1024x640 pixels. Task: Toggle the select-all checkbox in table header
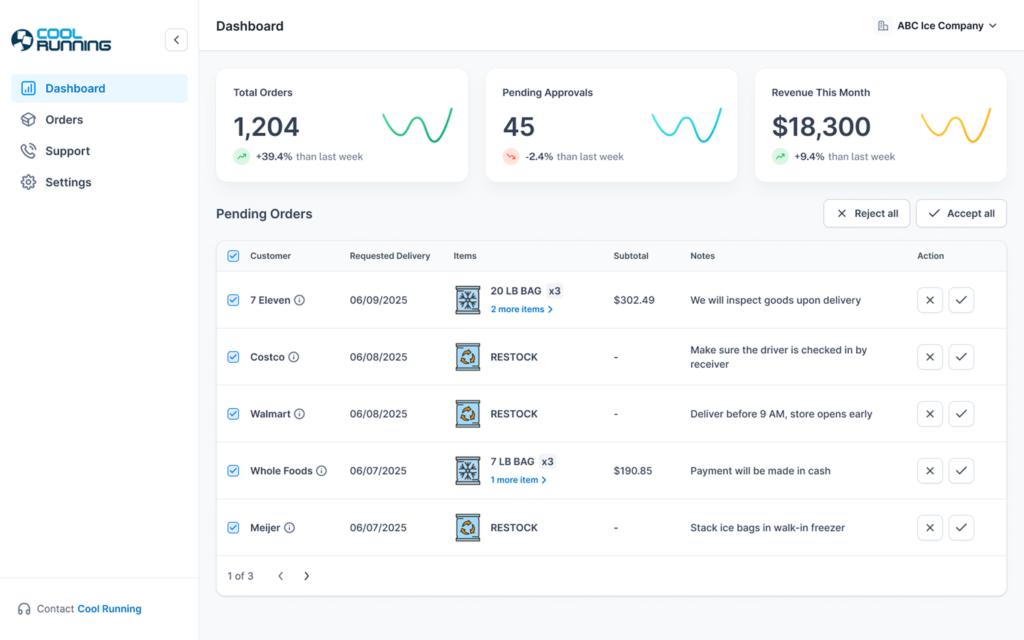tap(233, 256)
